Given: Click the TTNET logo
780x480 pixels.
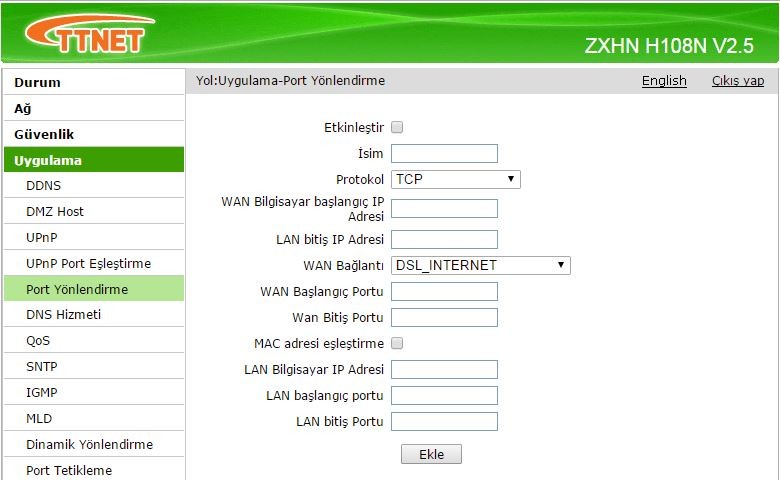Looking at the screenshot, I should coord(90,33).
